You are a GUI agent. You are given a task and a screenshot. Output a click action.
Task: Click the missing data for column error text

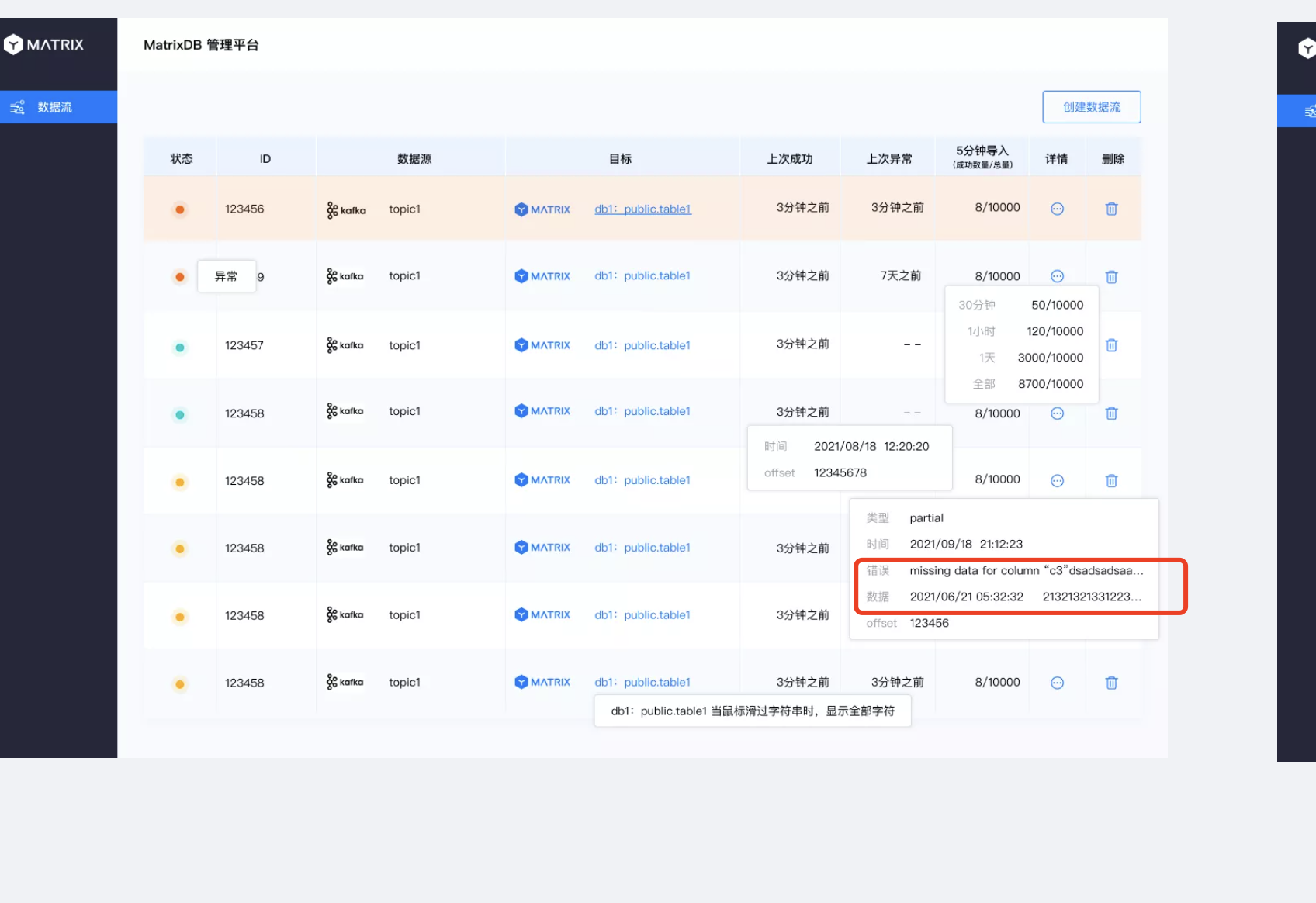pyautogui.click(x=1027, y=570)
